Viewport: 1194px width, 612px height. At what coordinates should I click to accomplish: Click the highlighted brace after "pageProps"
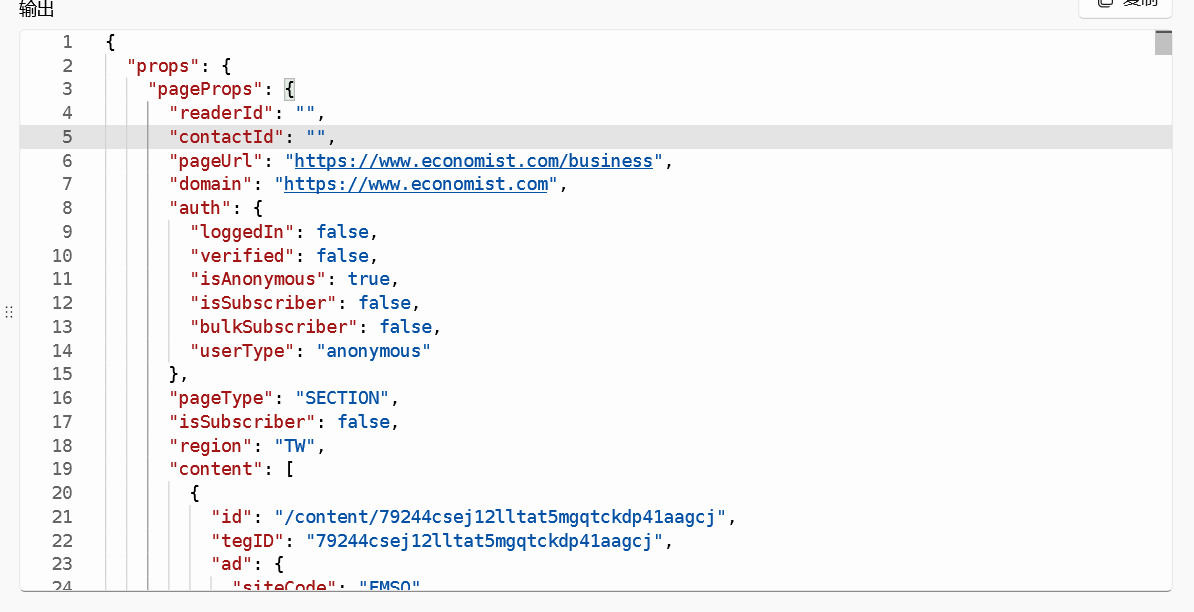[x=290, y=90]
